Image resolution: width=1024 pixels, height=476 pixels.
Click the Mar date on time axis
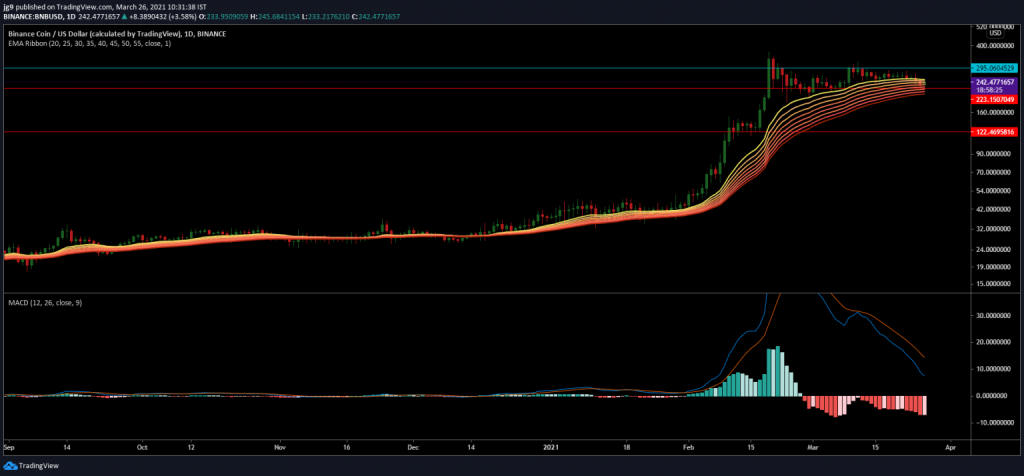click(812, 449)
